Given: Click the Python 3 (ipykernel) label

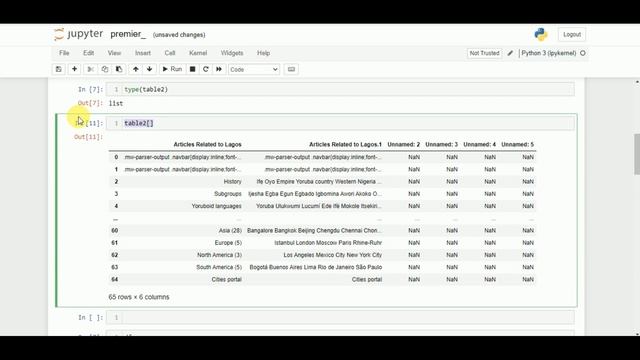Looking at the screenshot, I should (549, 53).
